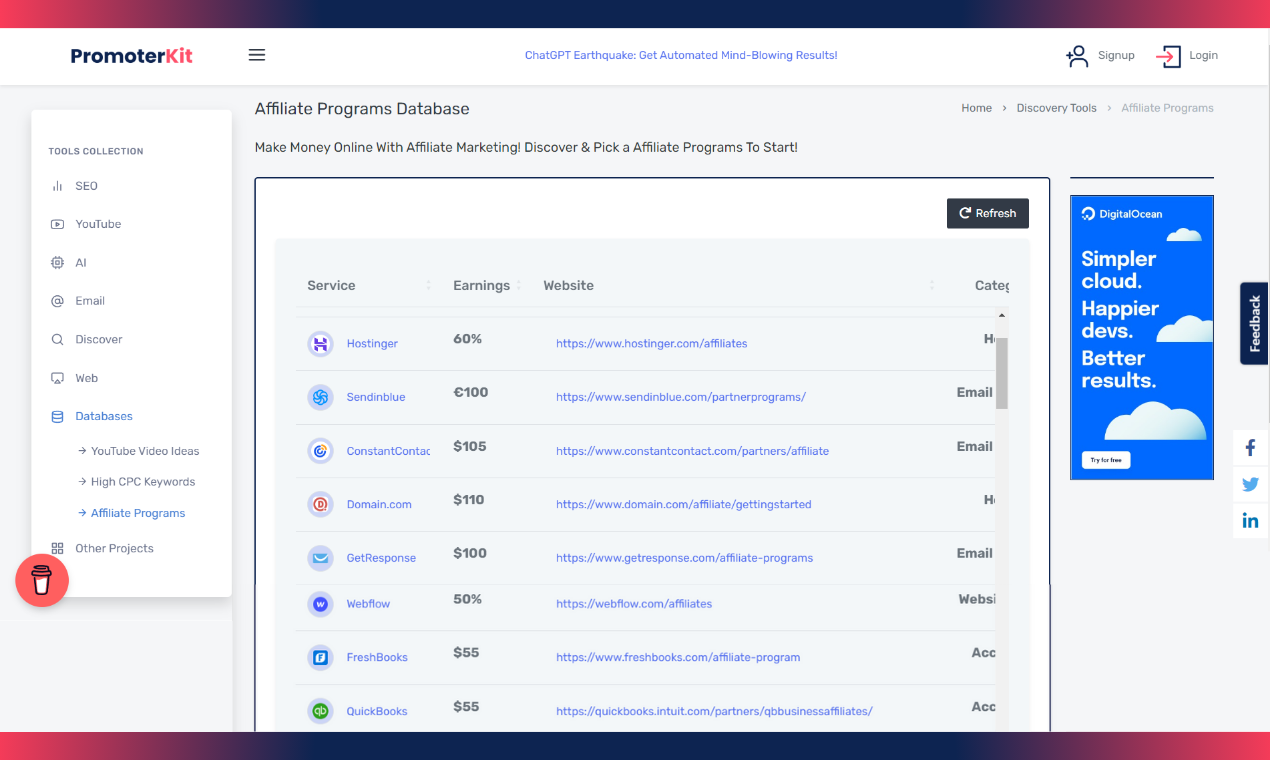Open the Feedback side tab

click(x=1255, y=323)
